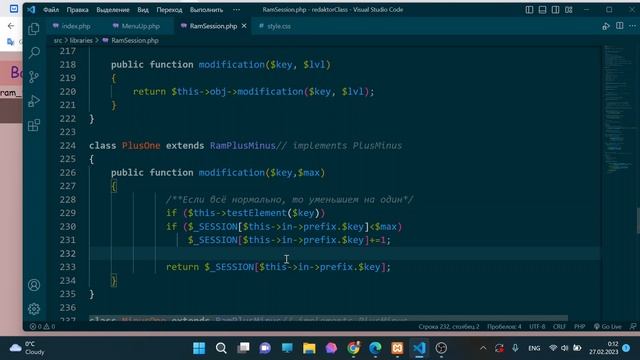Image resolution: width=640 pixels, height=360 pixels.
Task: Open editor More Actions ellipsis
Action: coord(632,26)
